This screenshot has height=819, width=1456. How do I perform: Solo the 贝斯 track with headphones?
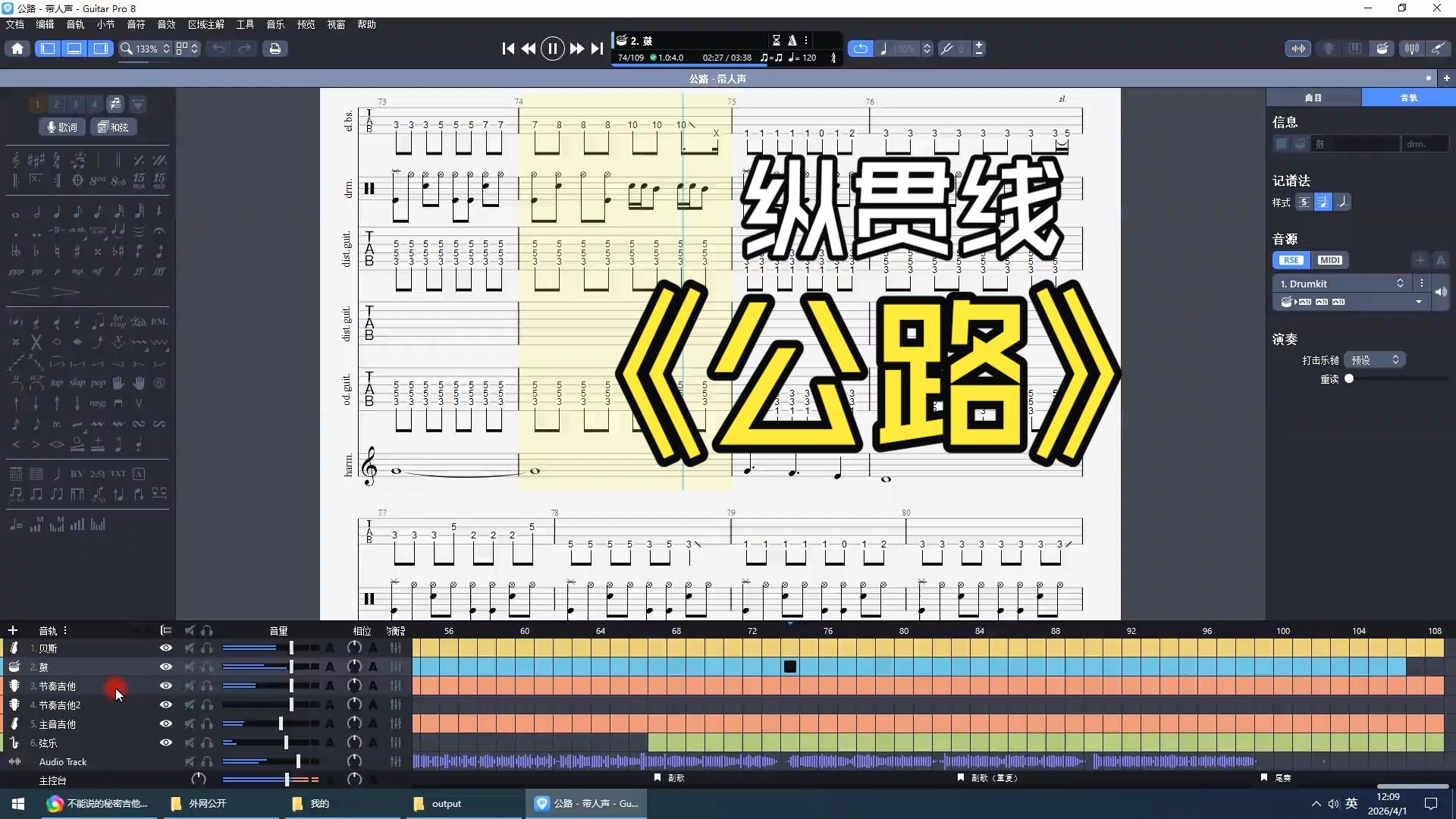207,648
